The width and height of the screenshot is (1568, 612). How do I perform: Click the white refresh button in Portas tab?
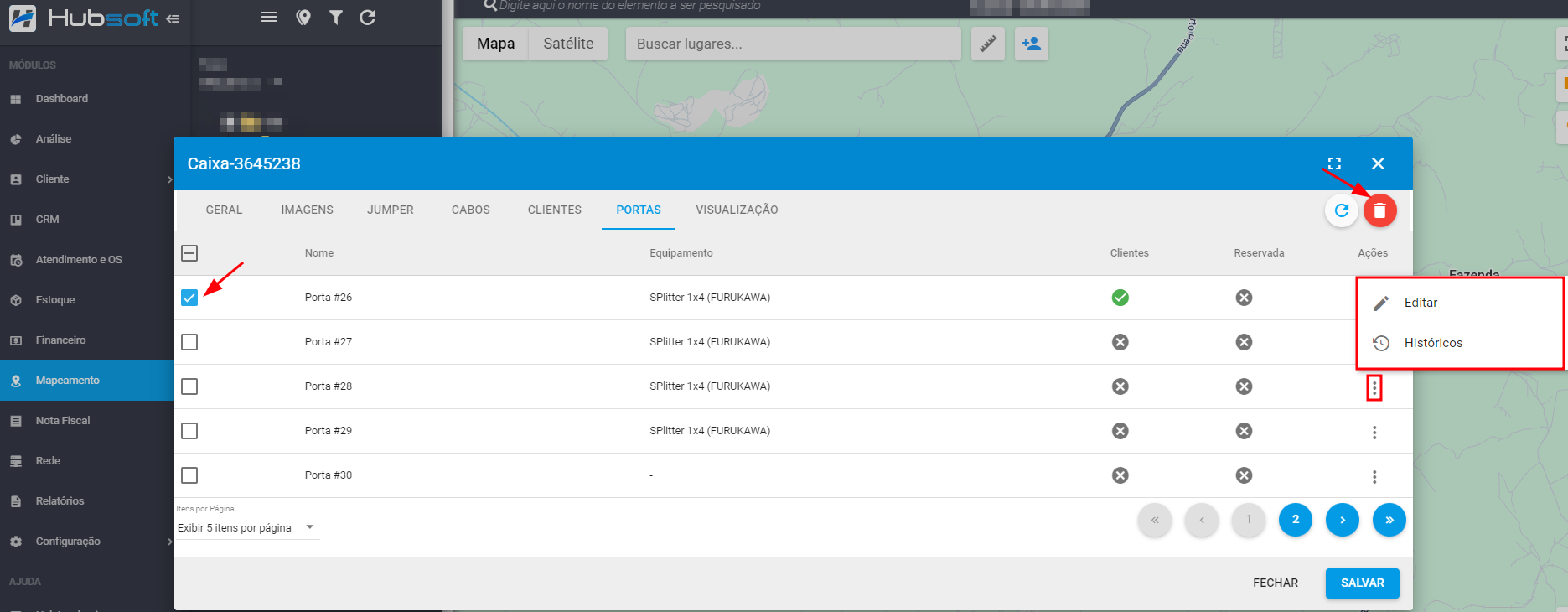(1342, 210)
